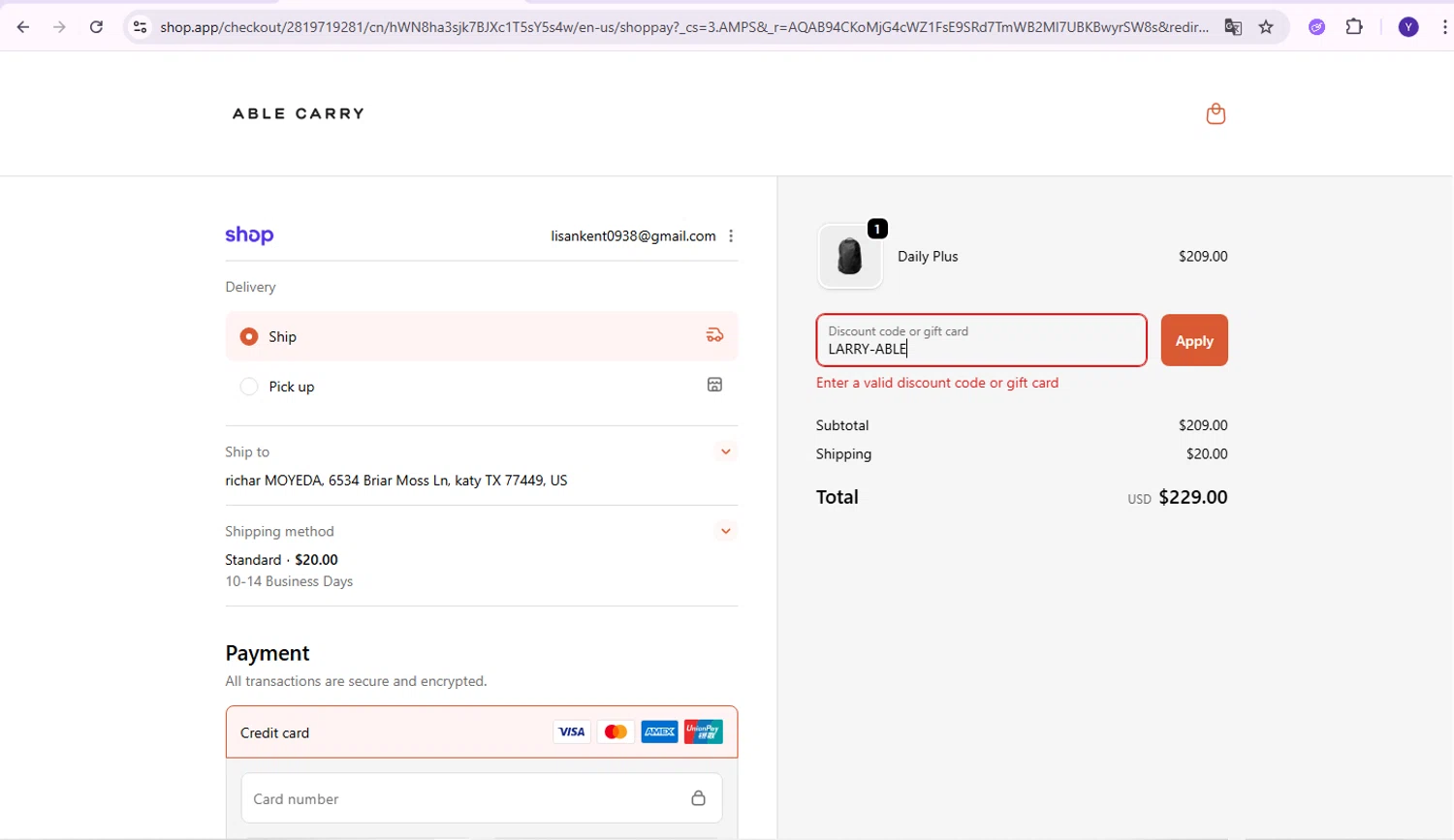Click the Mastercard logo

[x=616, y=732]
